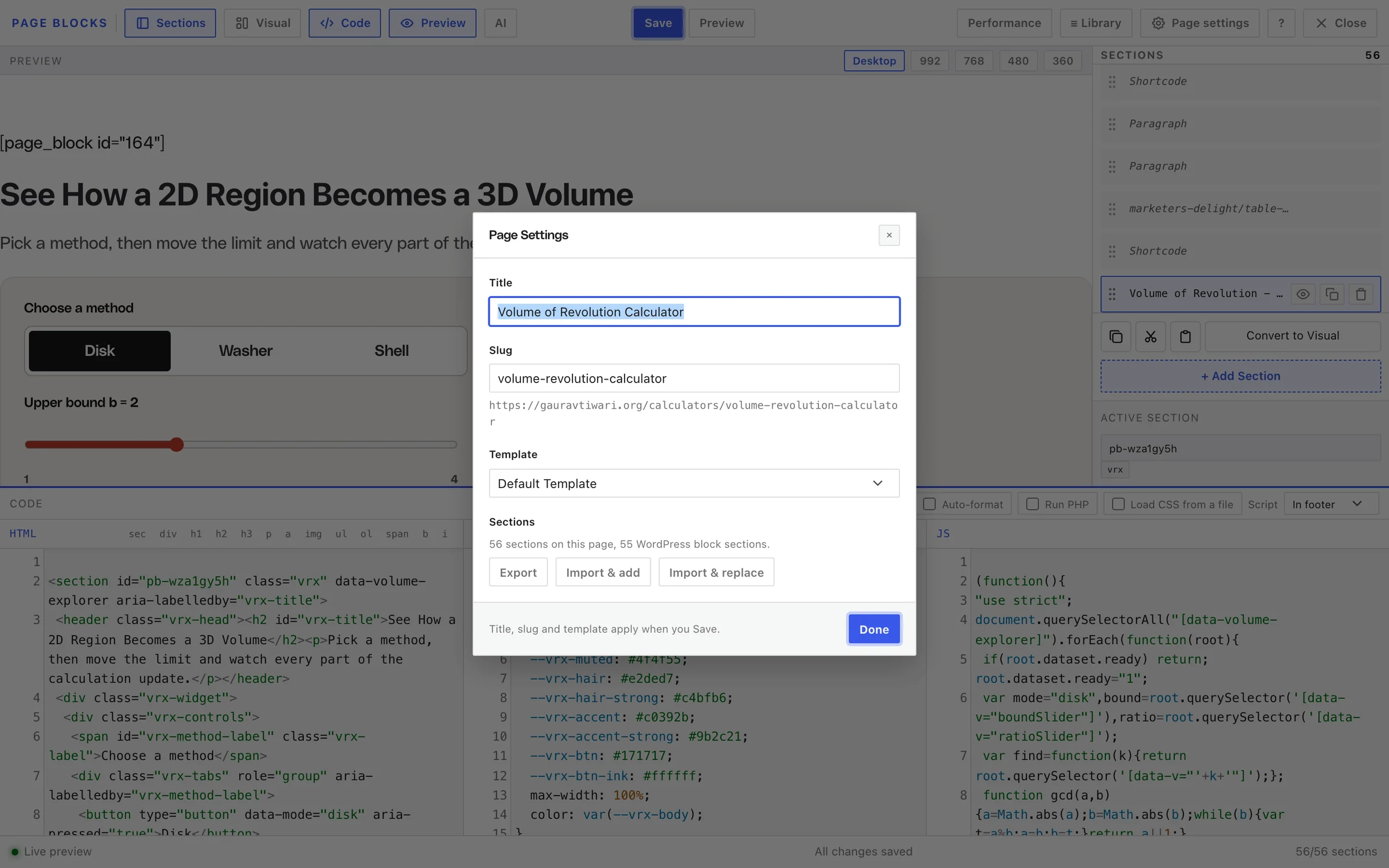Select the Washer method button

[x=245, y=351]
